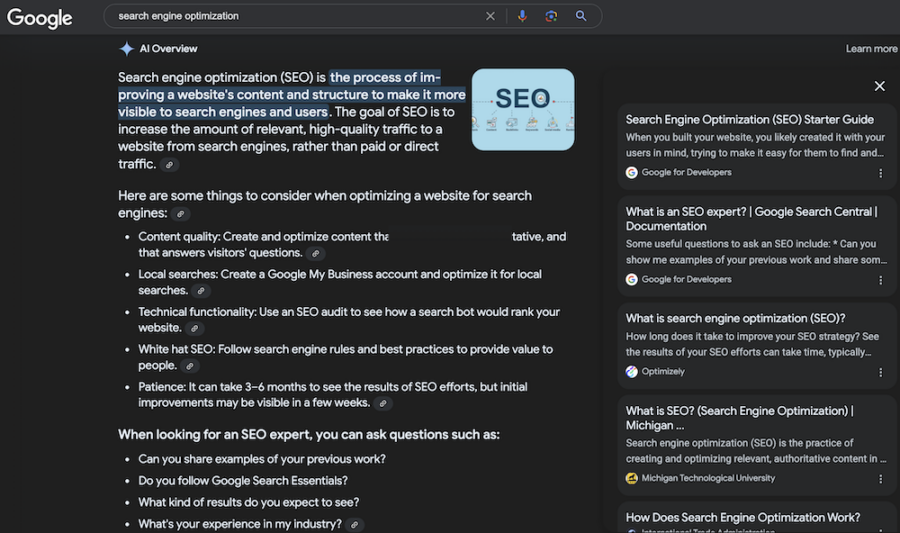This screenshot has height=533, width=900.
Task: Click the Learn more link
Action: pos(871,49)
